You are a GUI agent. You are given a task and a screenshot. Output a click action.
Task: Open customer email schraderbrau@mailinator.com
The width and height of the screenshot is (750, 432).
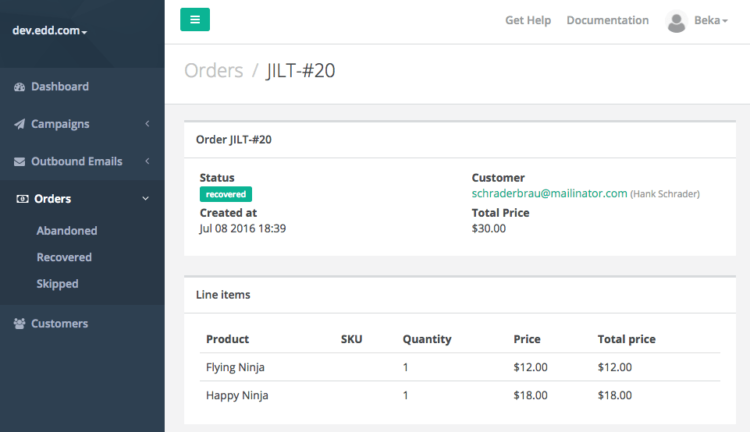(549, 193)
